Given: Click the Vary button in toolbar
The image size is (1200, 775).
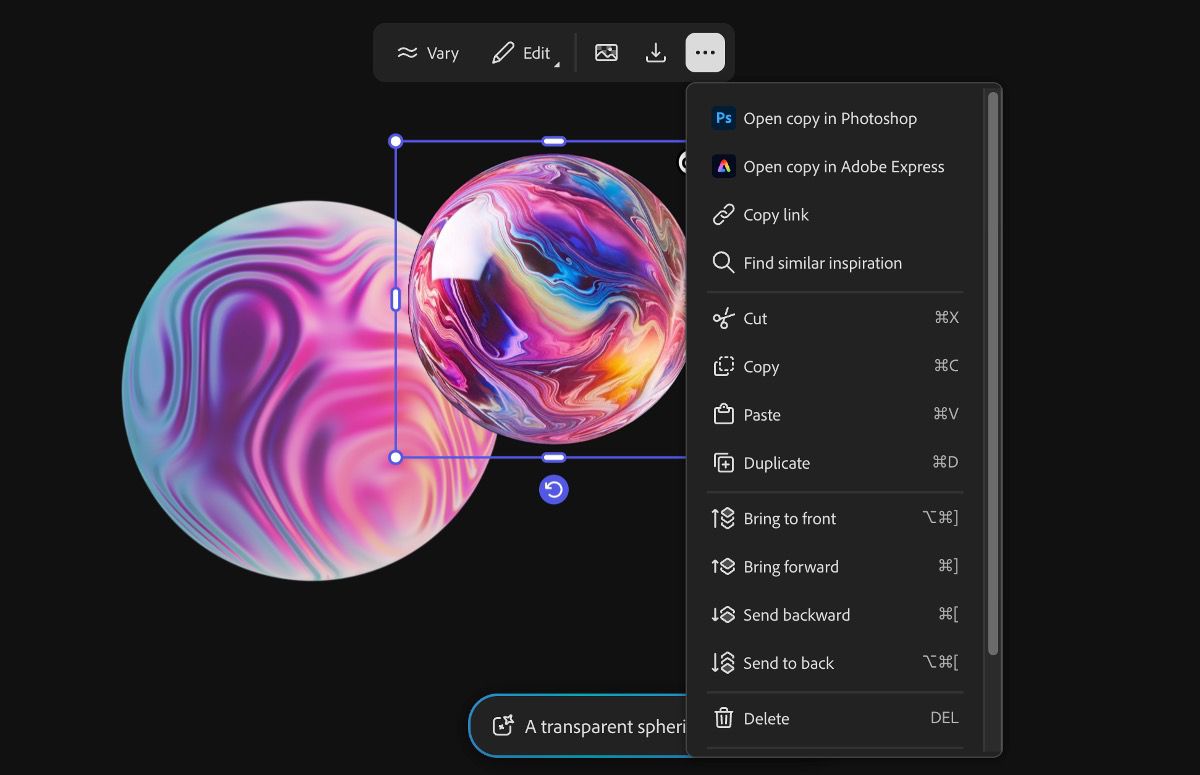Looking at the screenshot, I should pyautogui.click(x=428, y=53).
